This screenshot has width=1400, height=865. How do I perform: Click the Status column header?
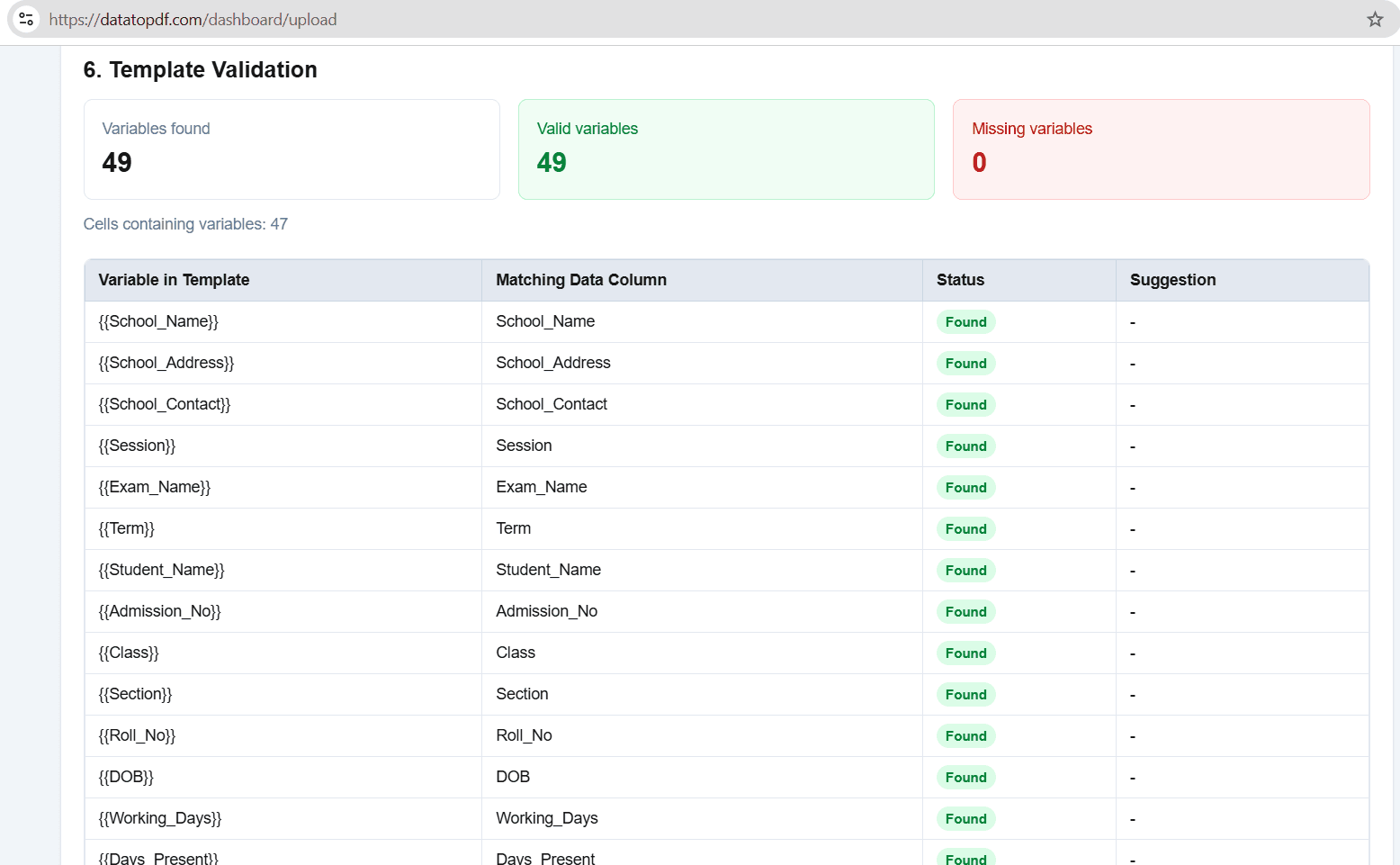pyautogui.click(x=1019, y=280)
